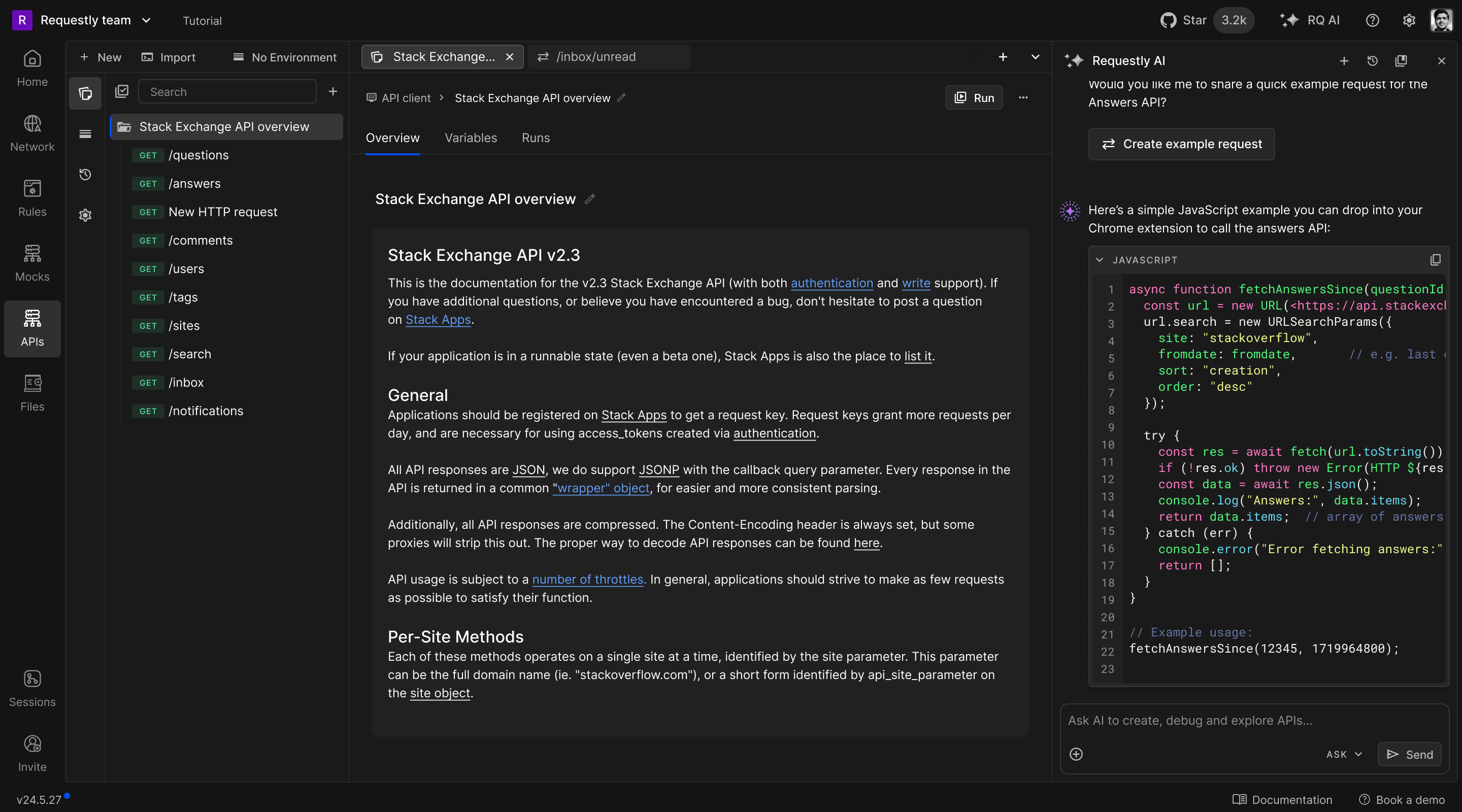The height and width of the screenshot is (812, 1462).
Task: Click the New button
Action: coord(101,57)
